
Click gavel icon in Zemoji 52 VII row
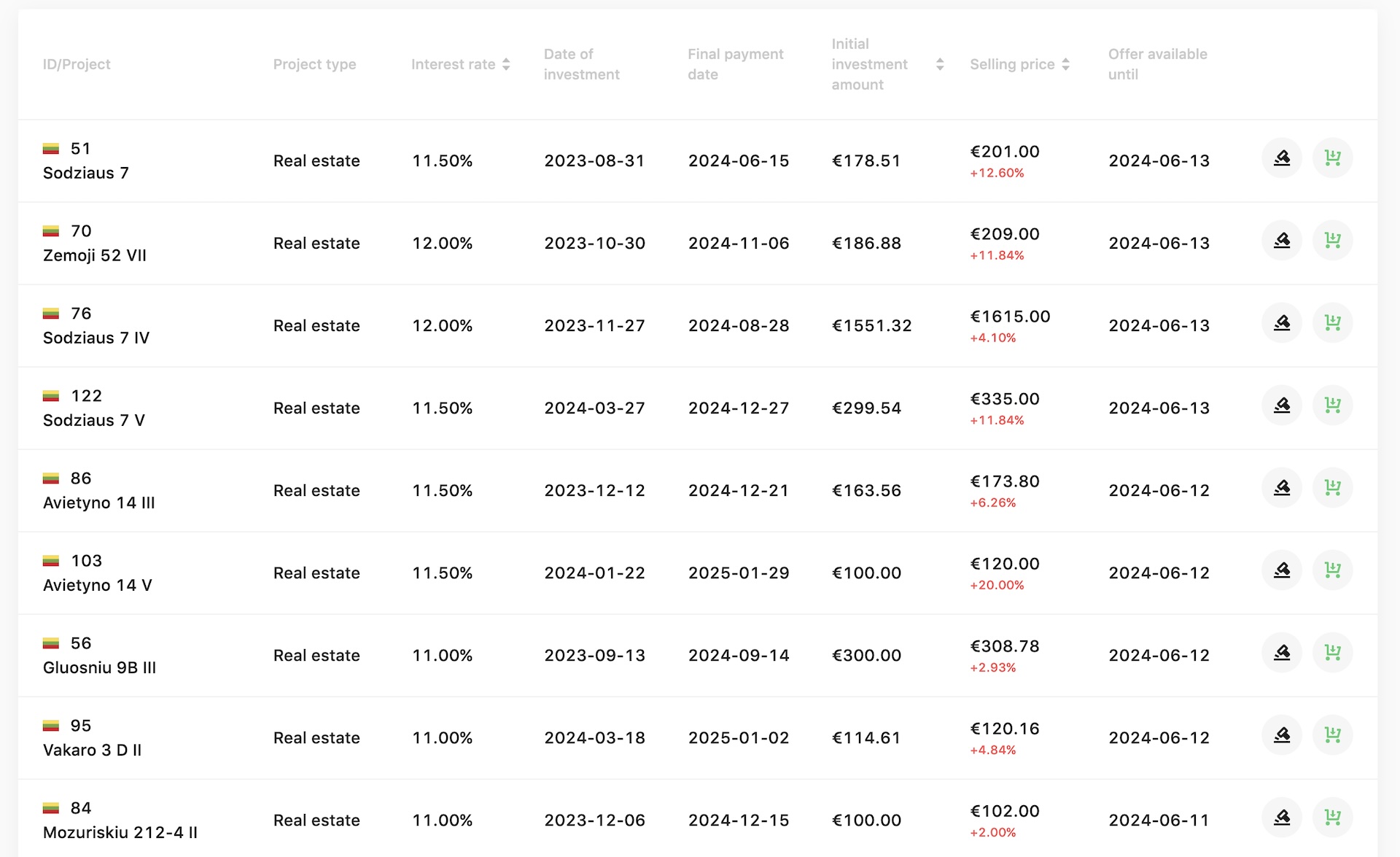click(1281, 241)
